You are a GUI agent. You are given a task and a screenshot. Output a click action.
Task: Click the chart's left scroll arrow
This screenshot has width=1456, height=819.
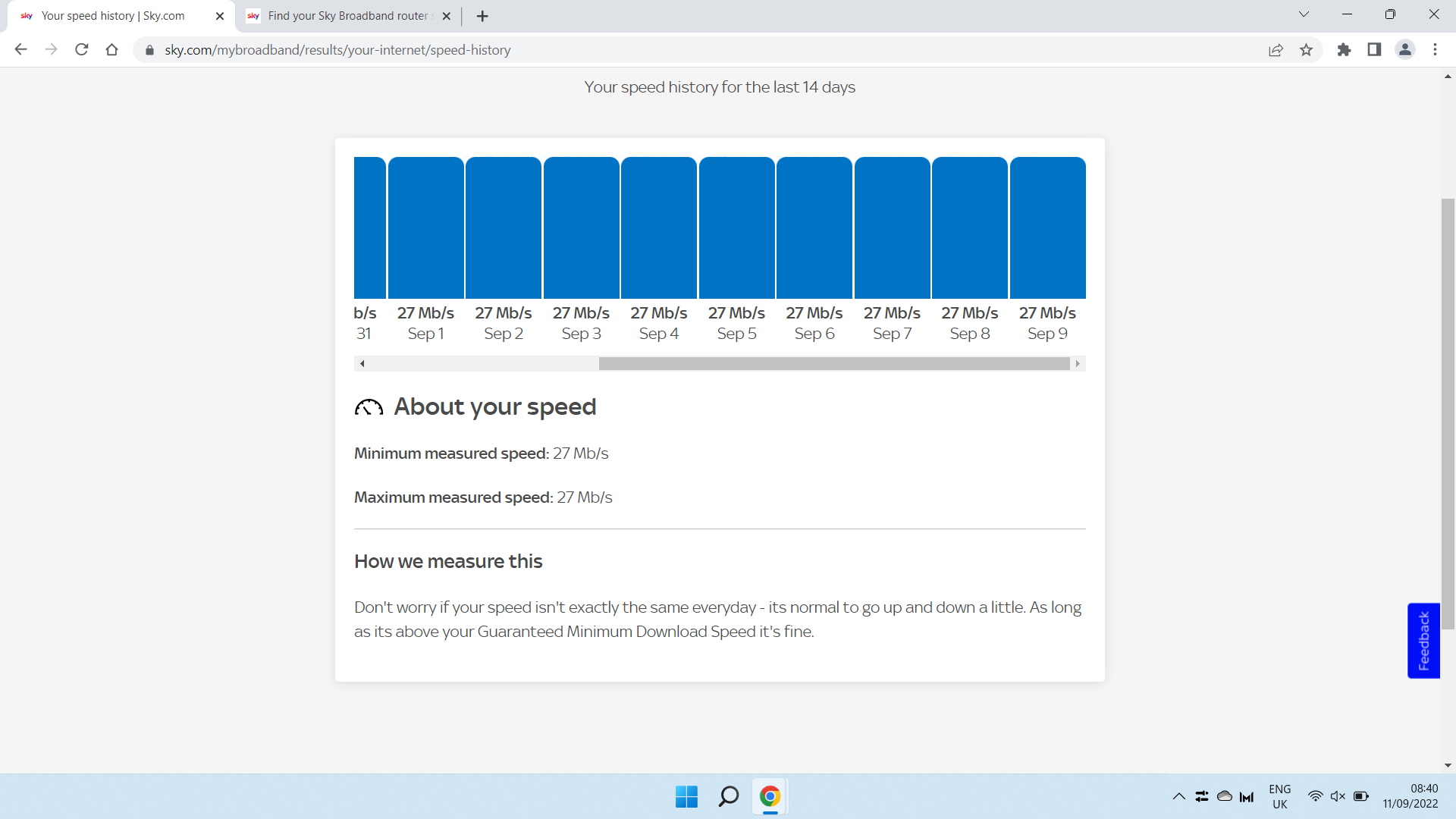click(x=362, y=364)
